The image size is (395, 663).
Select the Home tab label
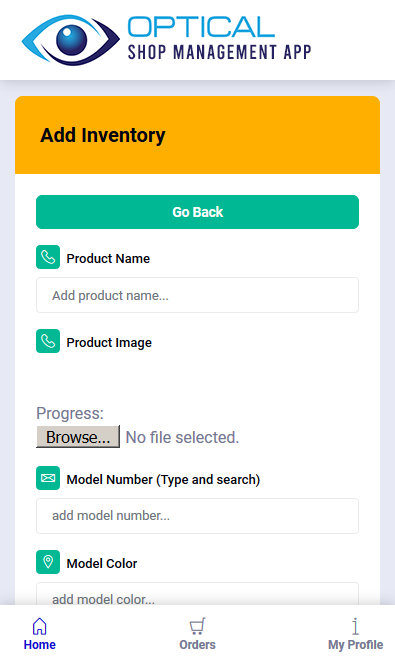click(39, 645)
